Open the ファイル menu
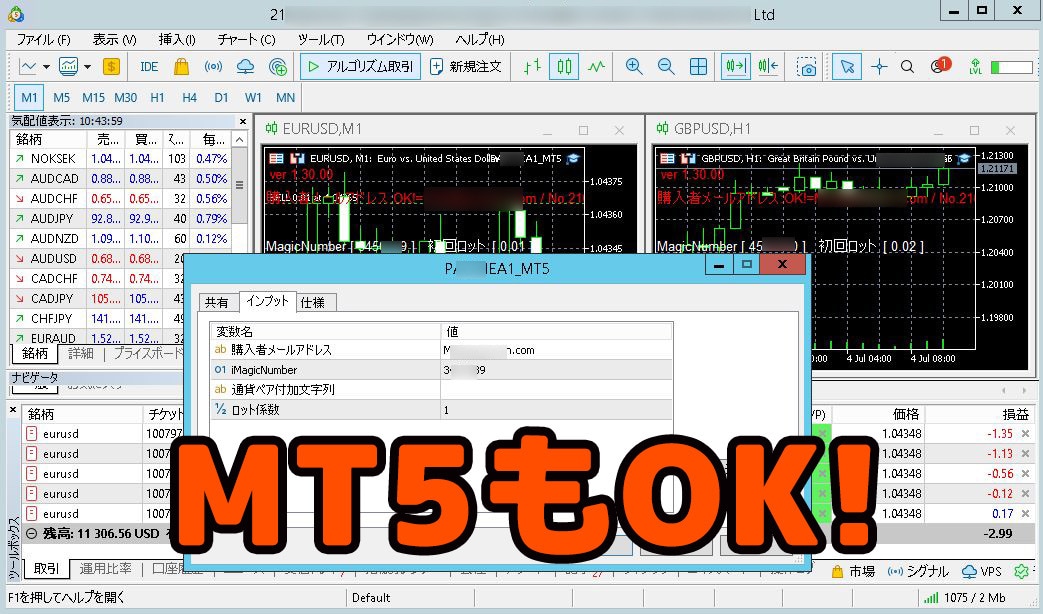1043x614 pixels. pyautogui.click(x=43, y=40)
